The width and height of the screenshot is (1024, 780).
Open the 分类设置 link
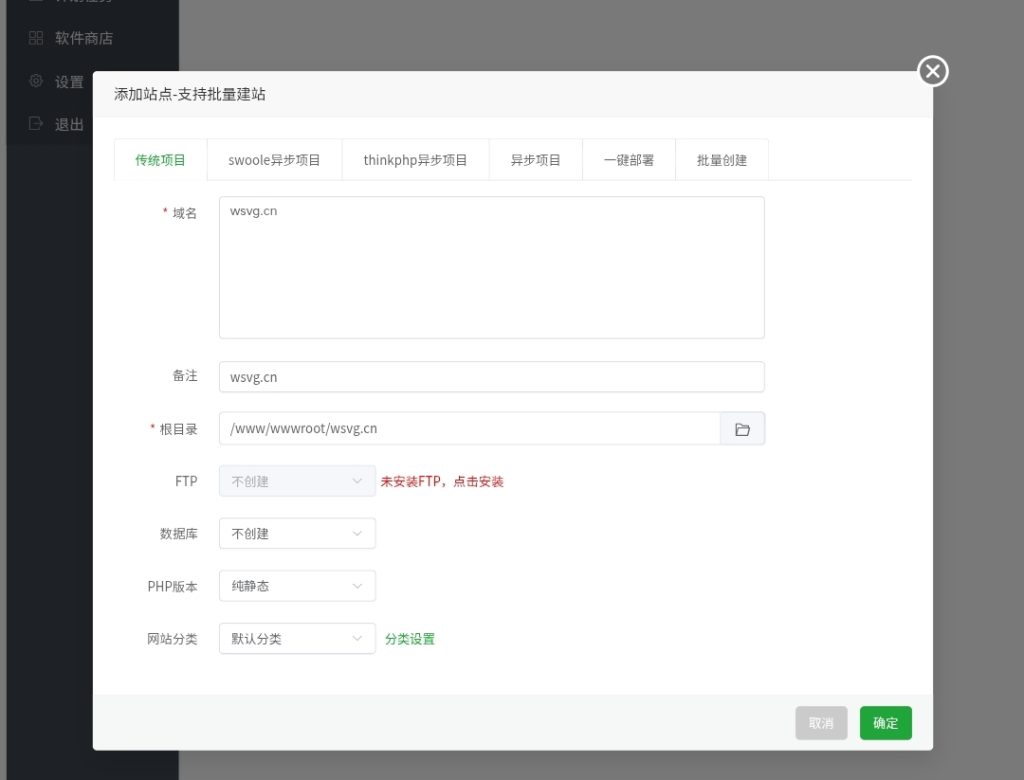pos(409,638)
